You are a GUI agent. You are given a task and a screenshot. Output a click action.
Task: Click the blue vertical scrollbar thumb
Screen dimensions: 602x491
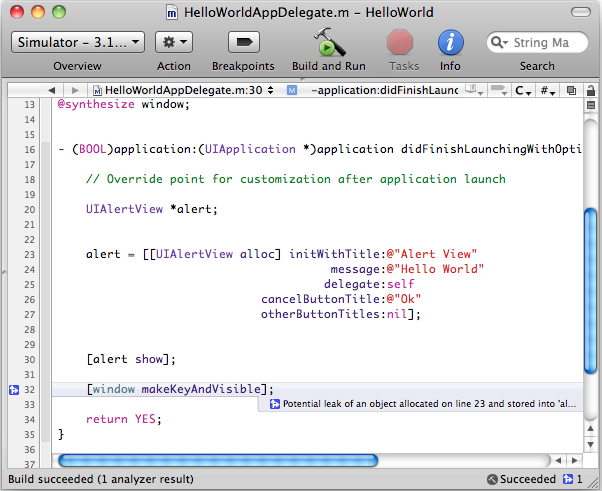click(591, 291)
